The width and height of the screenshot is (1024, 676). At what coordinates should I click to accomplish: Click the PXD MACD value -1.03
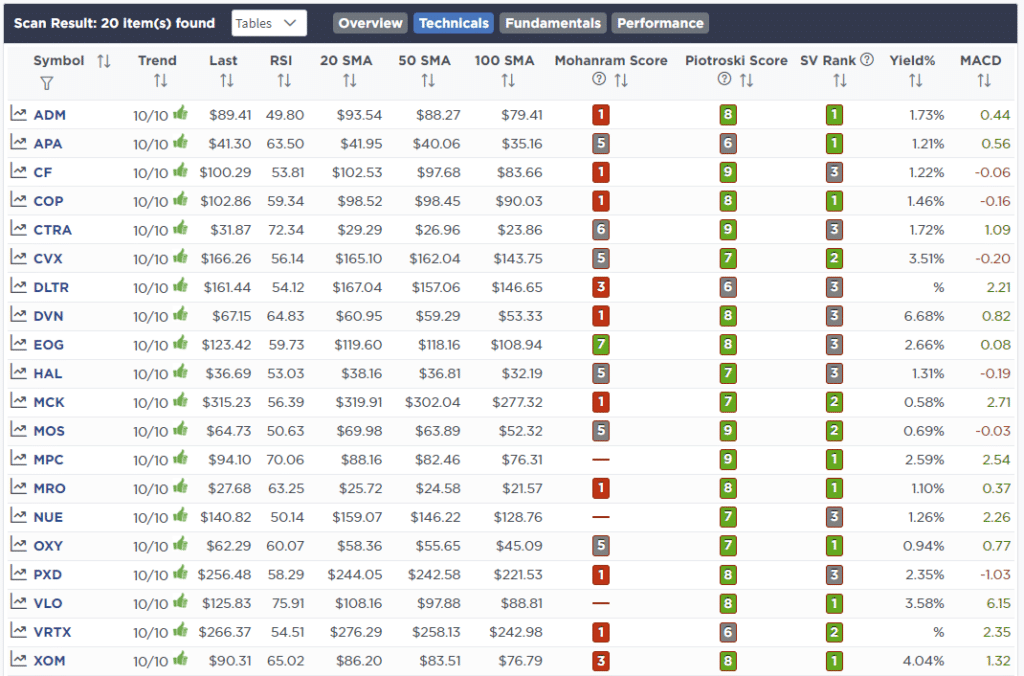[995, 575]
